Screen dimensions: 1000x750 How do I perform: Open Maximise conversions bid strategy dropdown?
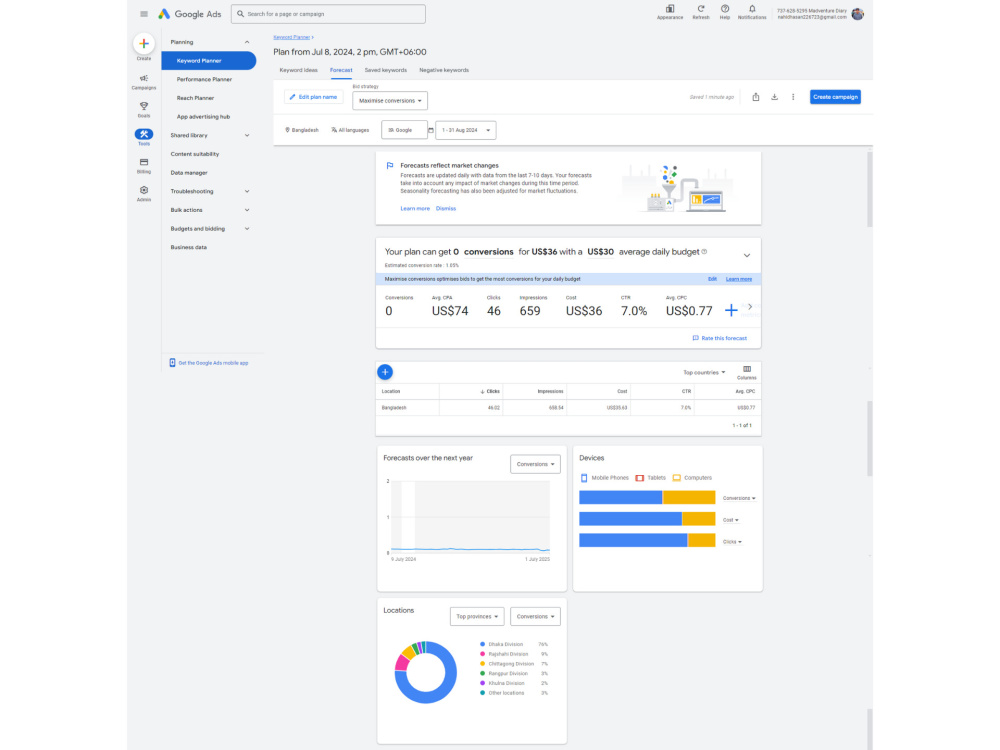390,101
